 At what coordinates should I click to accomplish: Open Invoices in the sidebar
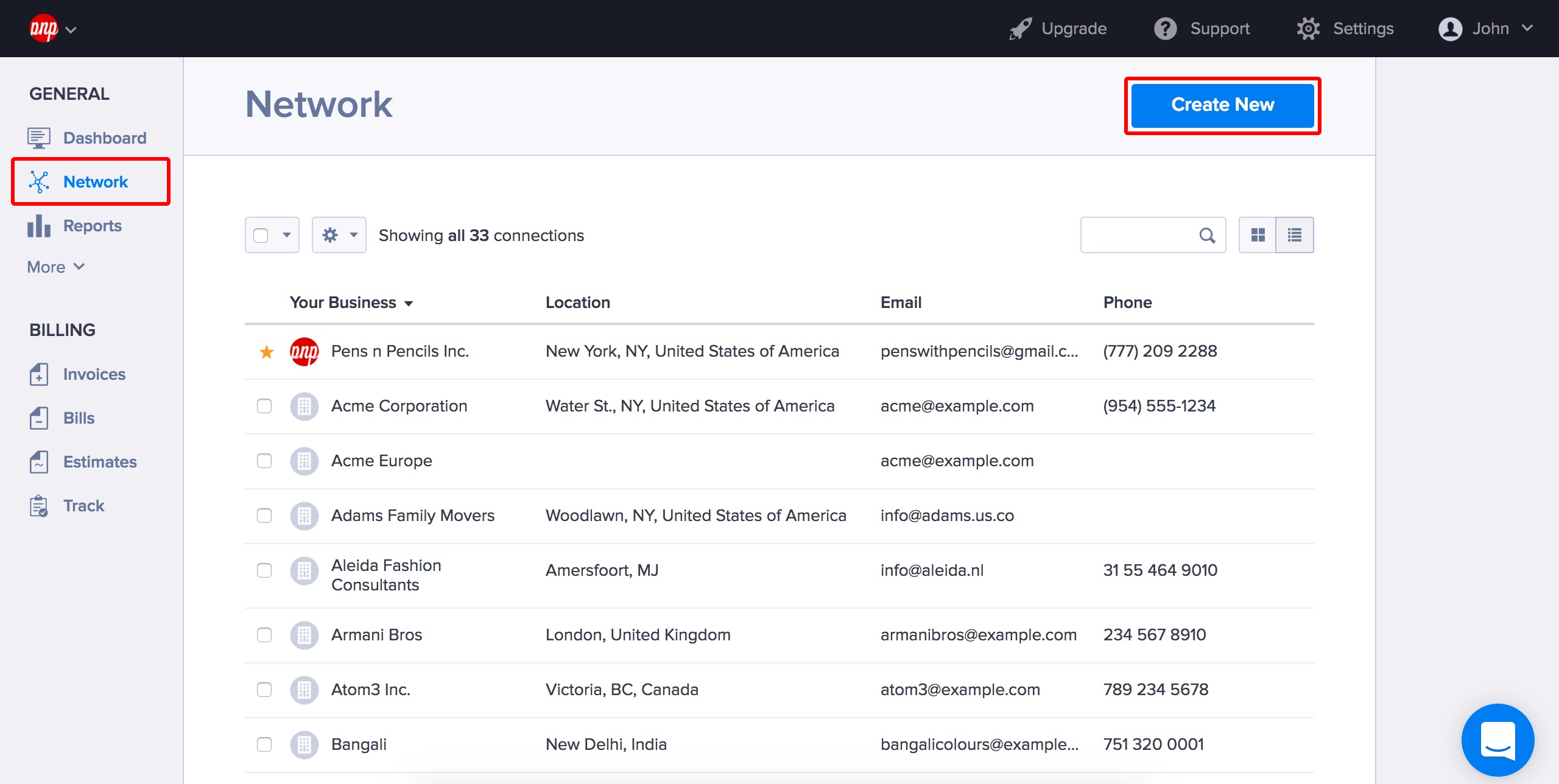94,374
